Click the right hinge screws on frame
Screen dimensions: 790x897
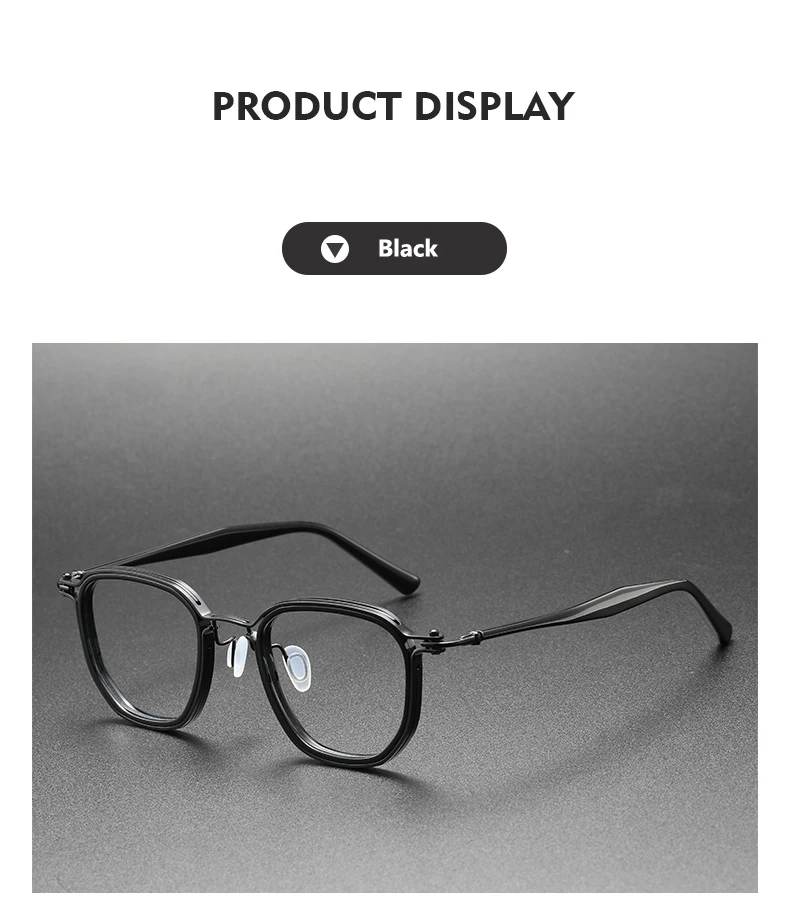tap(438, 636)
